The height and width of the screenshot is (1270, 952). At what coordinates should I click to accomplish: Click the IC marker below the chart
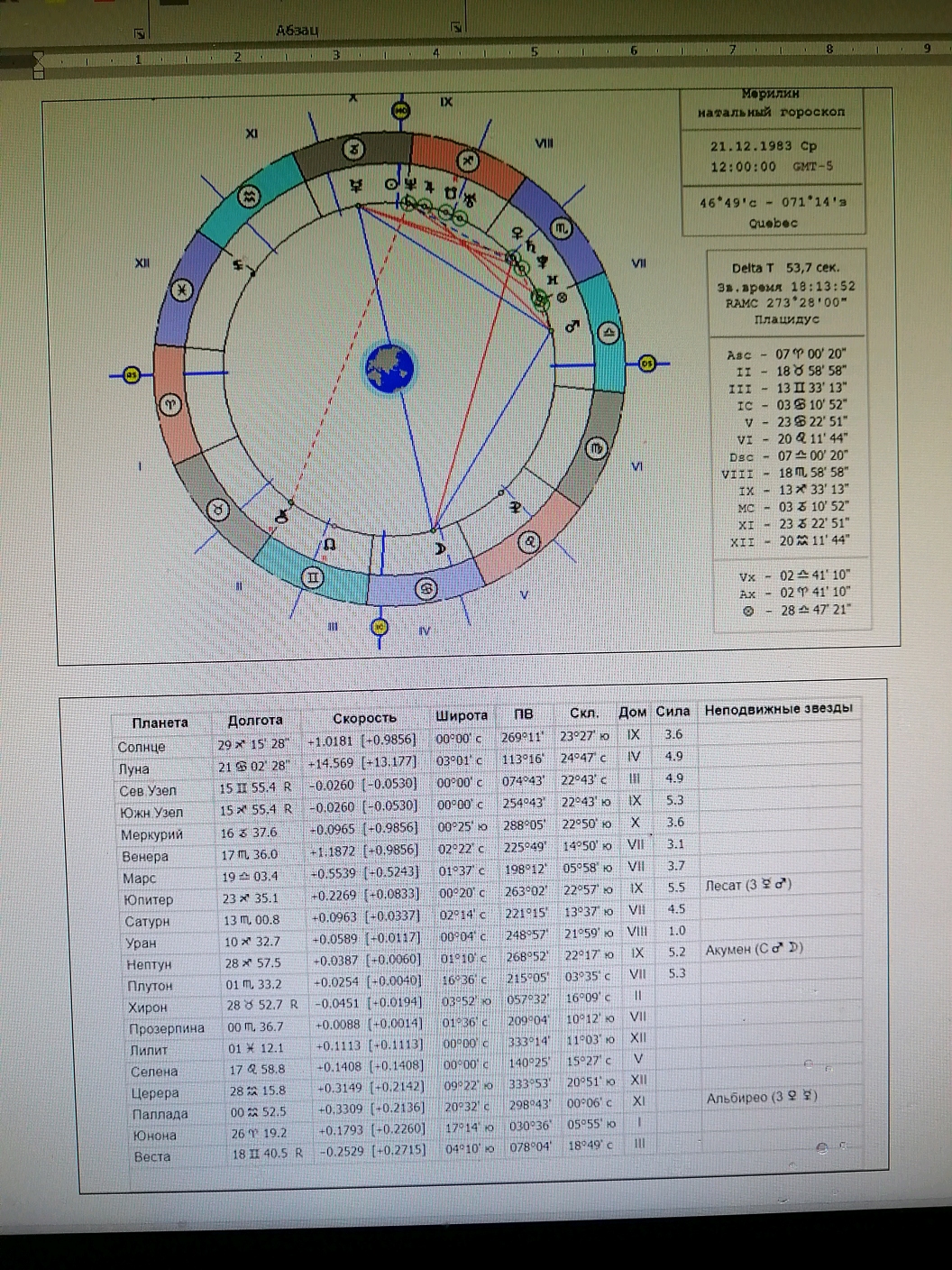pyautogui.click(x=380, y=626)
